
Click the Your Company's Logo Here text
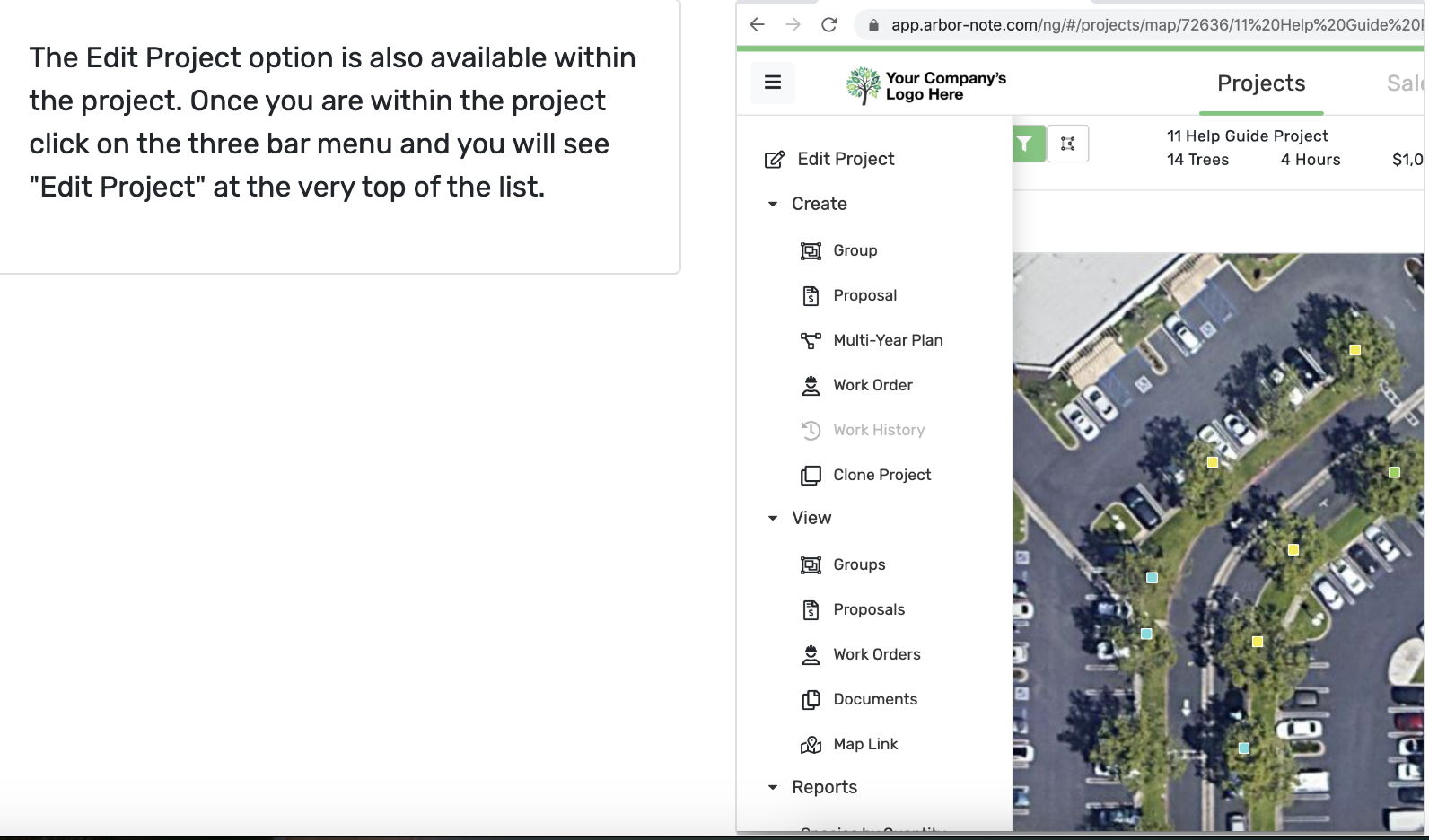coord(946,86)
